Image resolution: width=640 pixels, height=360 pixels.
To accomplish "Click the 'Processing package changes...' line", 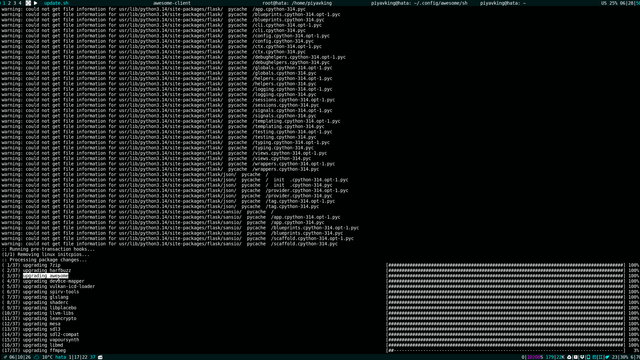I will (44, 260).
